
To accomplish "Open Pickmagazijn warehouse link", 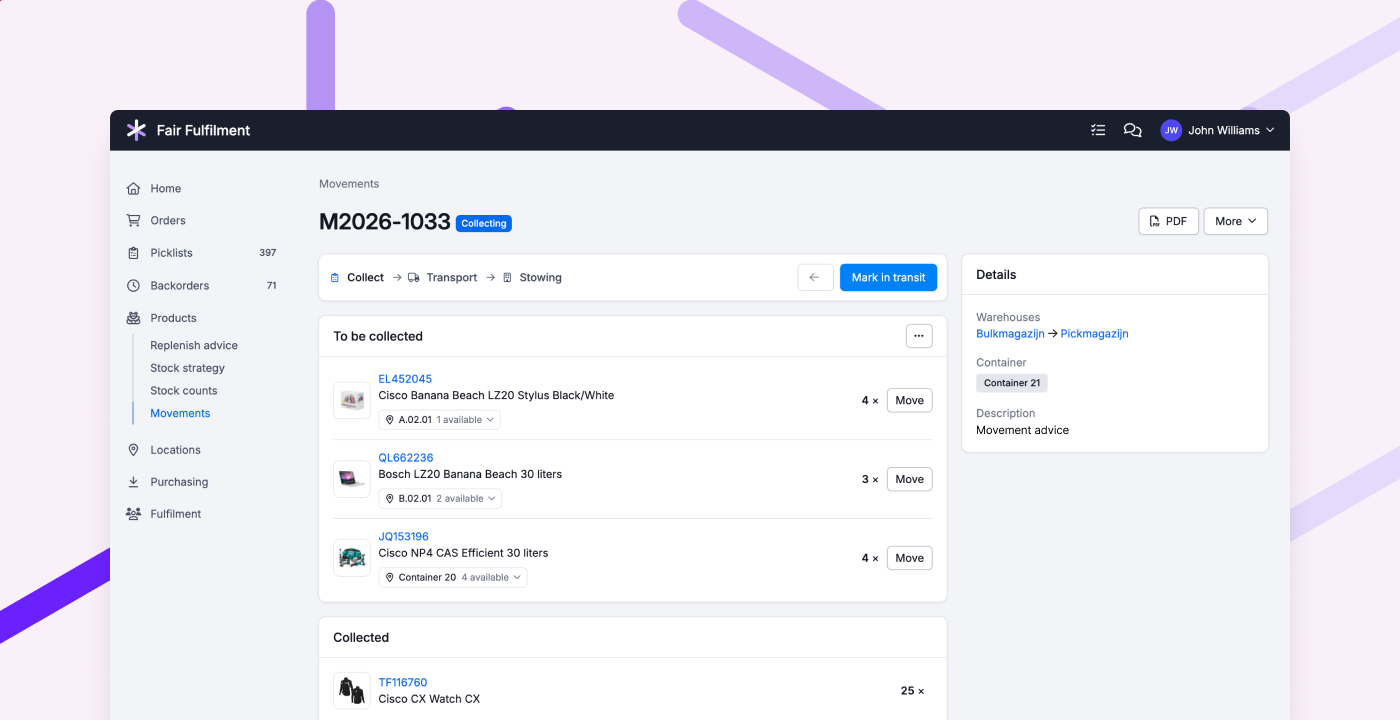I will coord(1094,334).
